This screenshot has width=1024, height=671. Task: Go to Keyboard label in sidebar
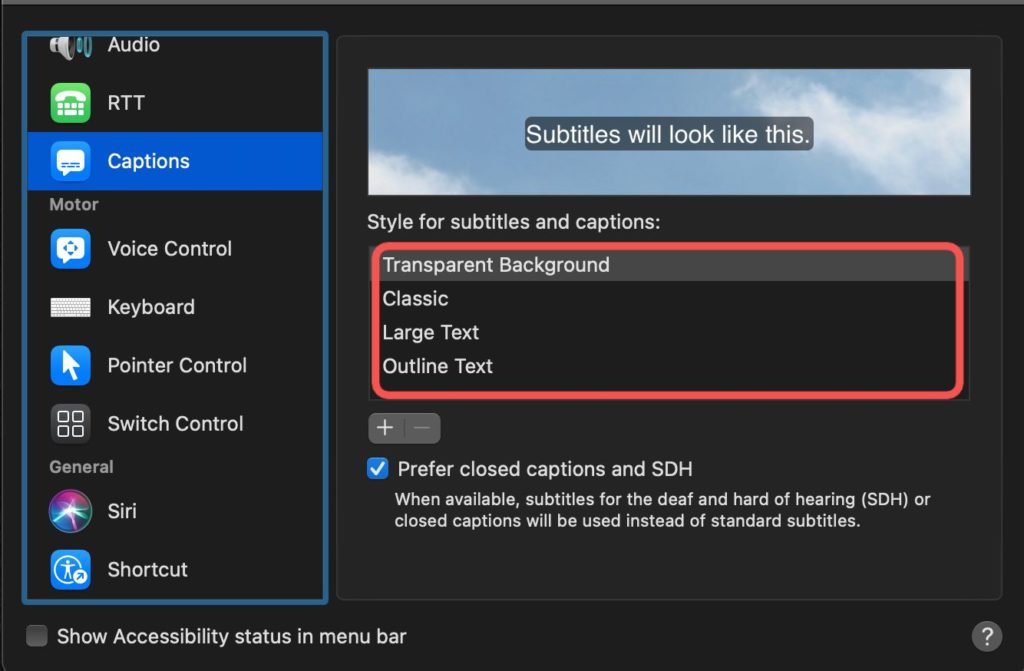151,307
